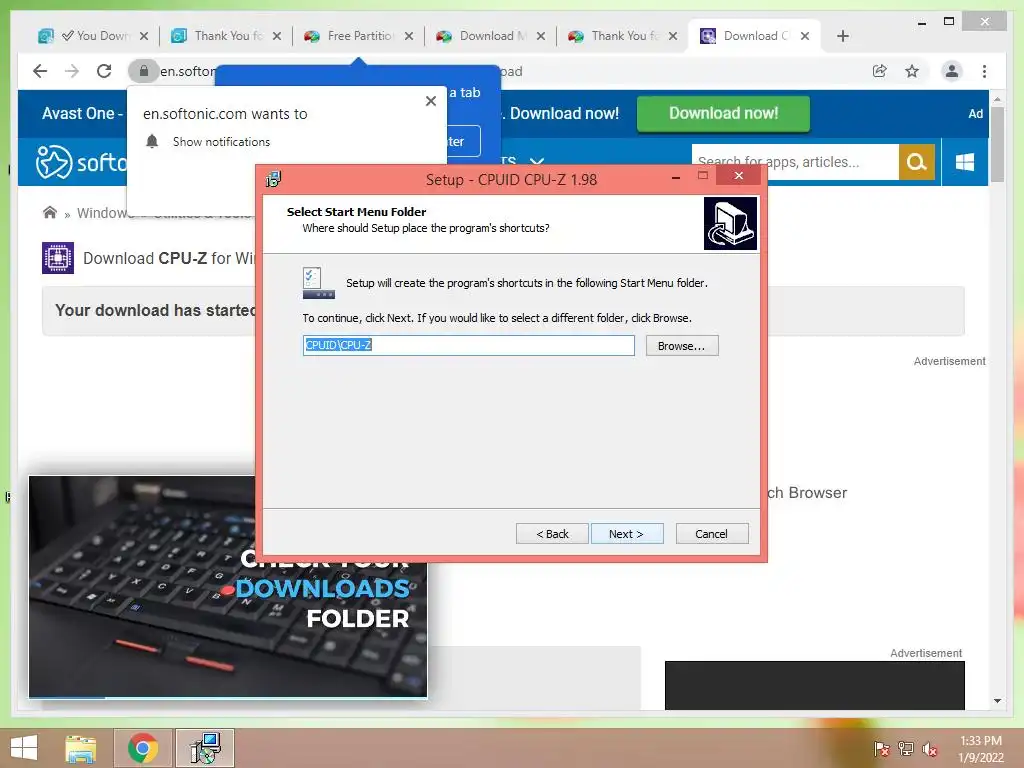This screenshot has height=768, width=1024.
Task: Click the home breadcrumb icon
Action: tap(50, 212)
